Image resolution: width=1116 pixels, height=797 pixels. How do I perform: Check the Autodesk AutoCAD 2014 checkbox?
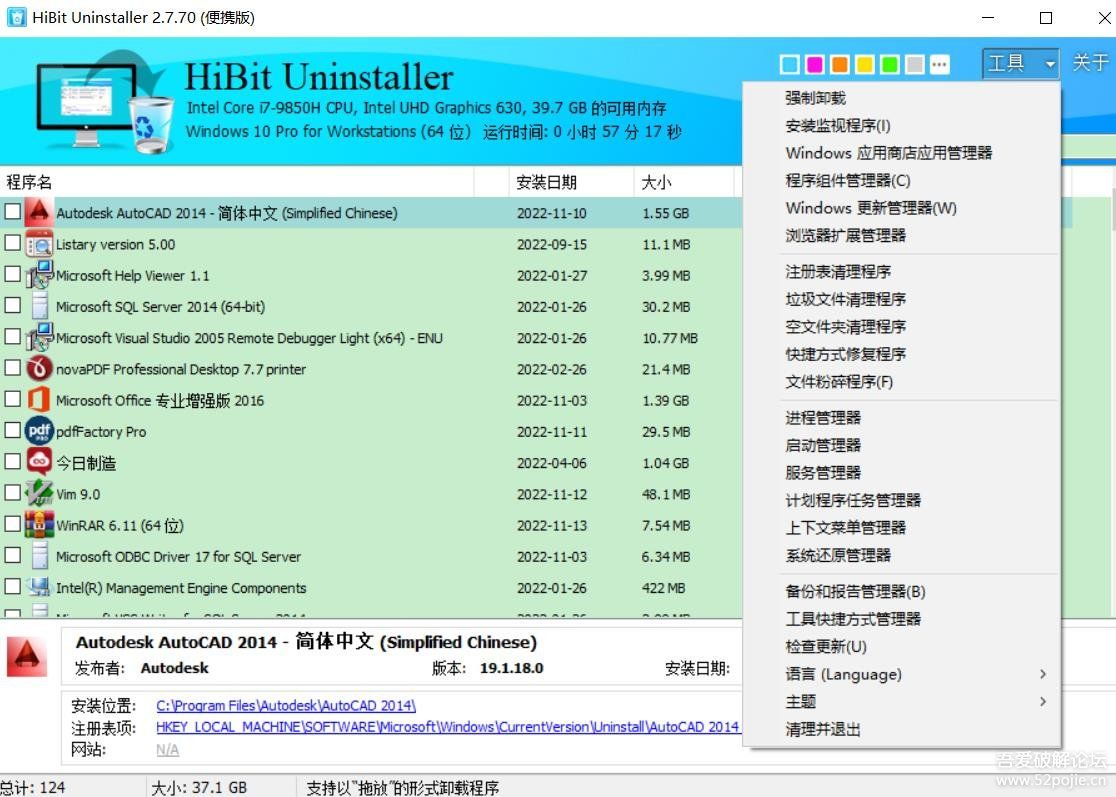[x=12, y=212]
